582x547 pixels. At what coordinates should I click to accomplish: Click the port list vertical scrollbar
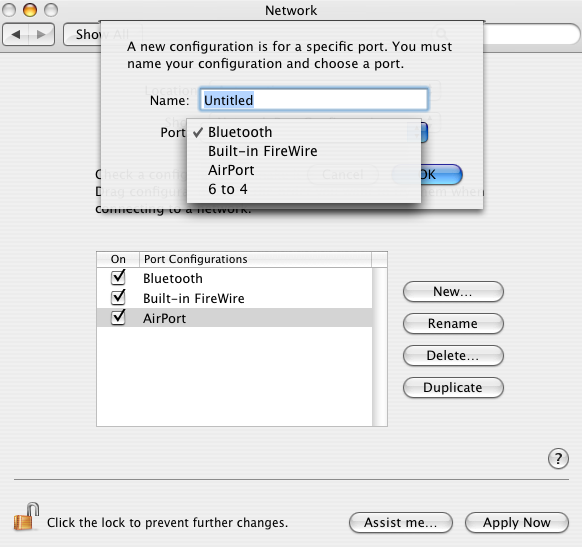380,347
